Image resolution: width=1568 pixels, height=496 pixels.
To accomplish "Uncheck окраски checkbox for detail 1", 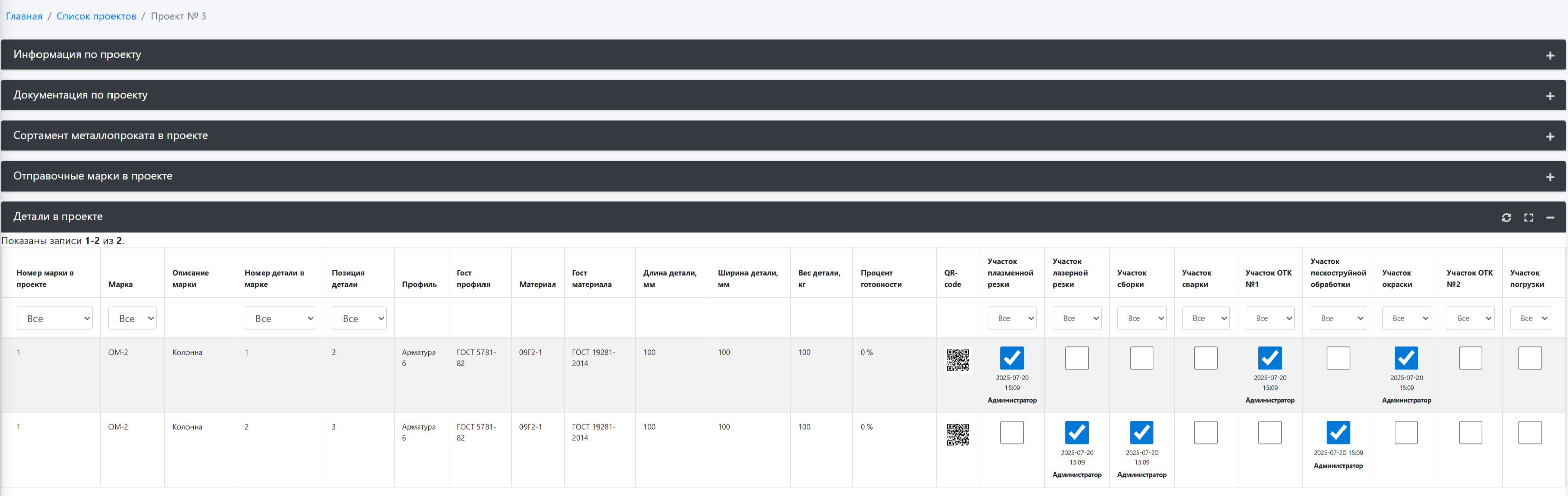I will tap(1406, 358).
